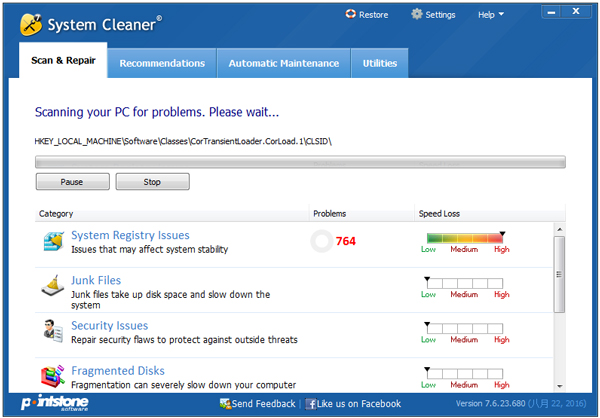Click the Pointstone software logo
Screen dimensions: 600x418
(x=55, y=403)
